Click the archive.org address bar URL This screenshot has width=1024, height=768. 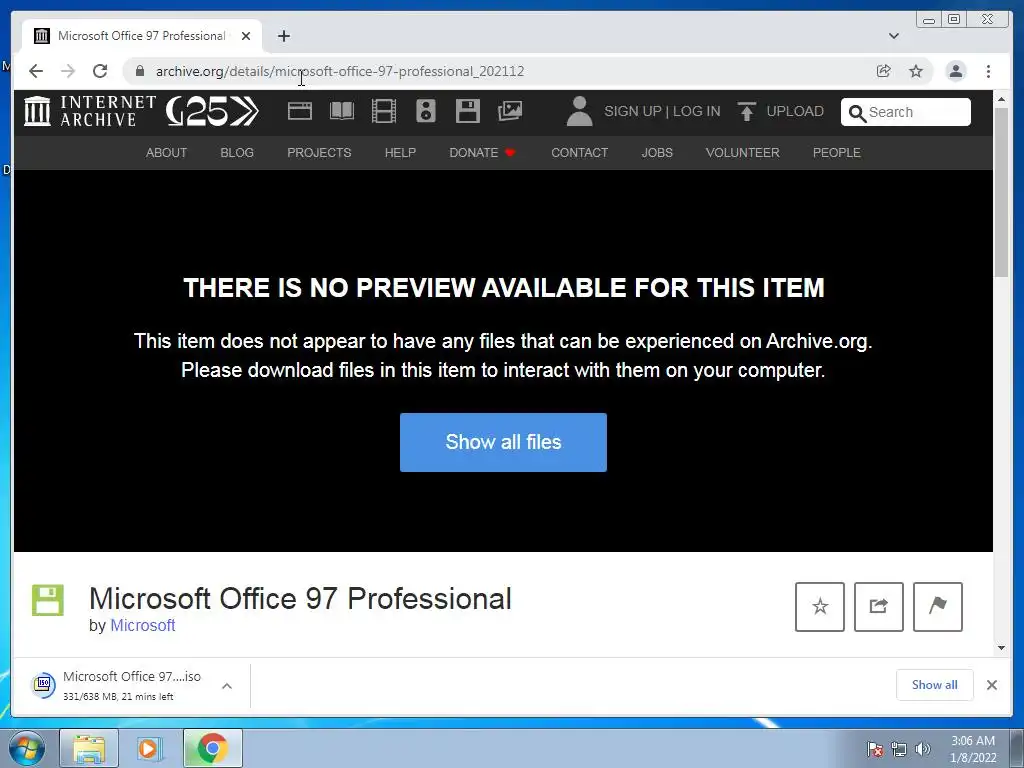pyautogui.click(x=340, y=71)
